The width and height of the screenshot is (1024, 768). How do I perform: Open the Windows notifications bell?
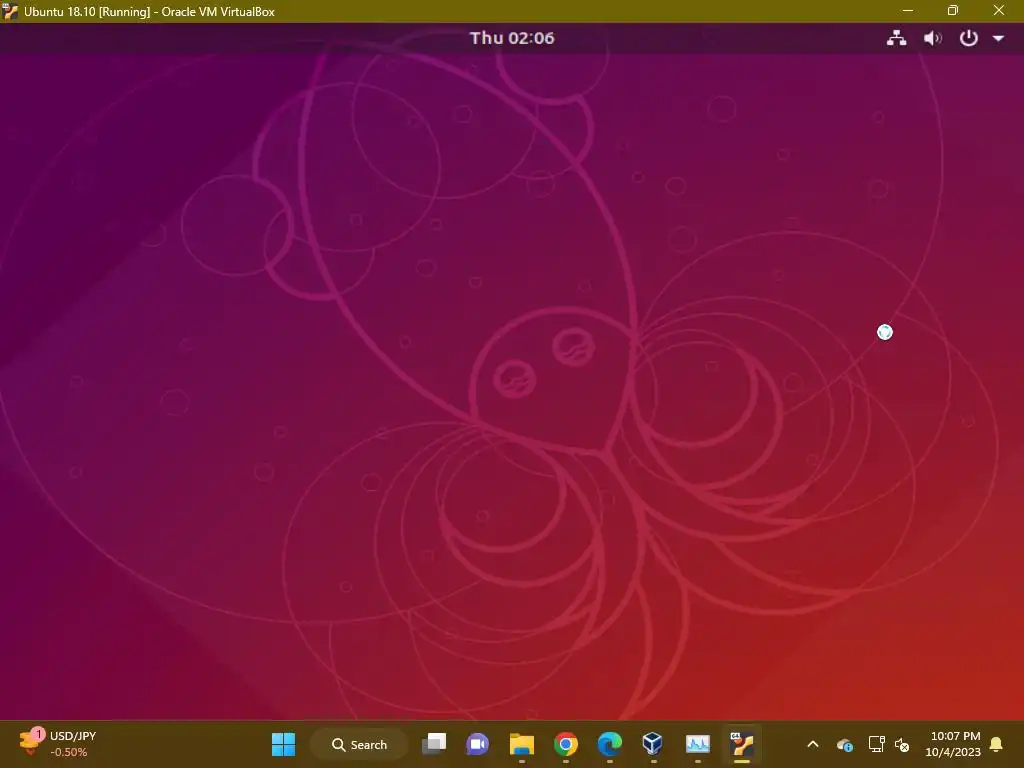tap(997, 744)
